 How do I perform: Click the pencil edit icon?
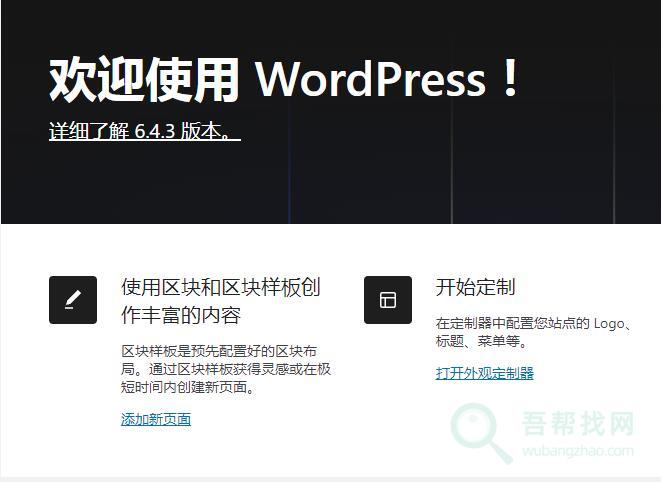[73, 300]
